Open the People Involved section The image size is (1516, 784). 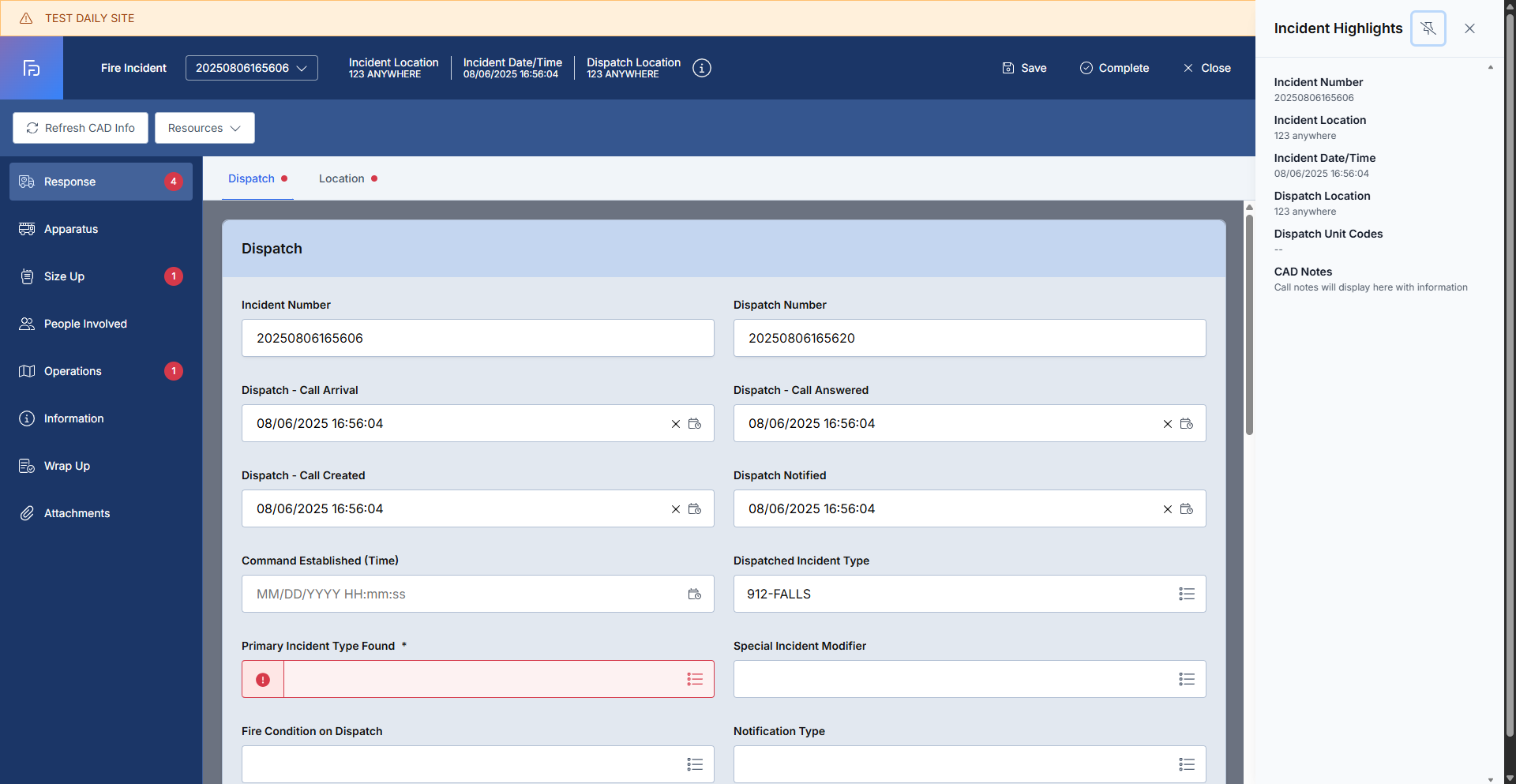tap(101, 324)
